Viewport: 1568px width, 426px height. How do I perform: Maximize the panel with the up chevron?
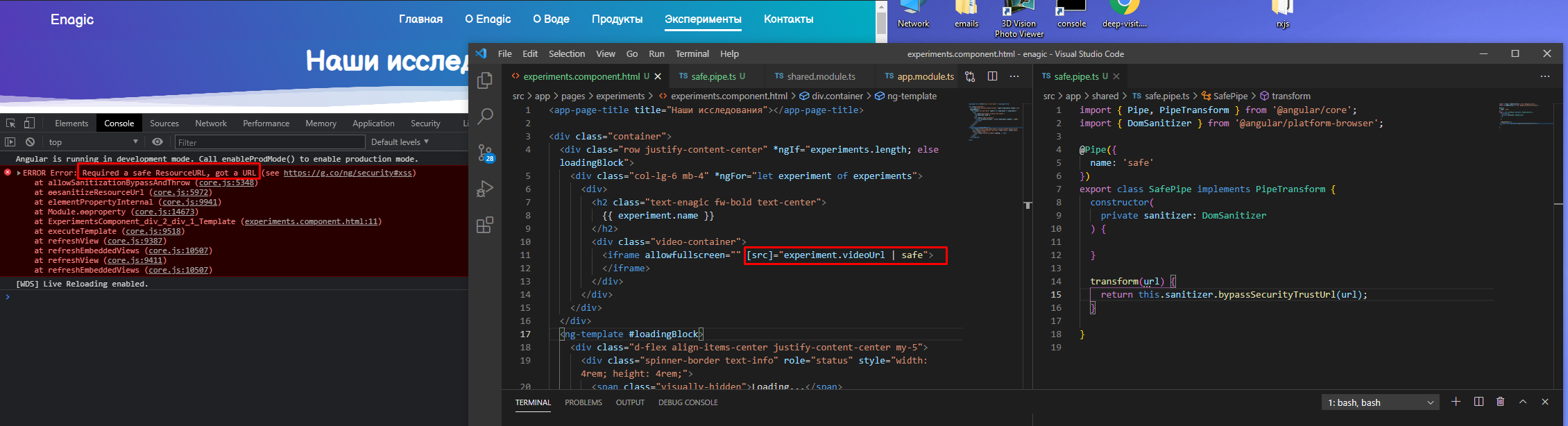(x=1523, y=402)
